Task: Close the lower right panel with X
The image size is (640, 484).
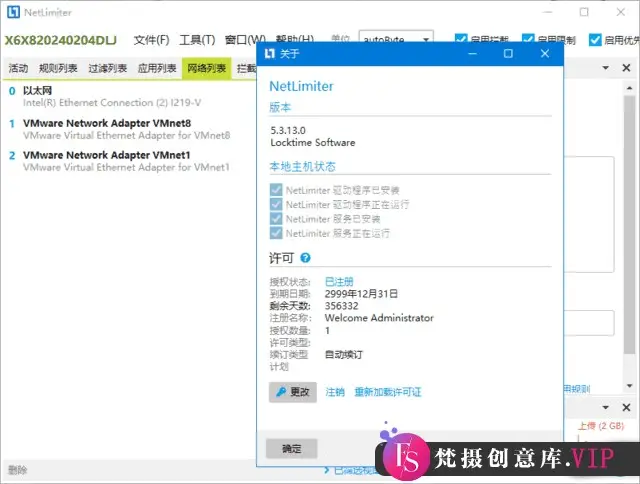Action: [x=626, y=407]
